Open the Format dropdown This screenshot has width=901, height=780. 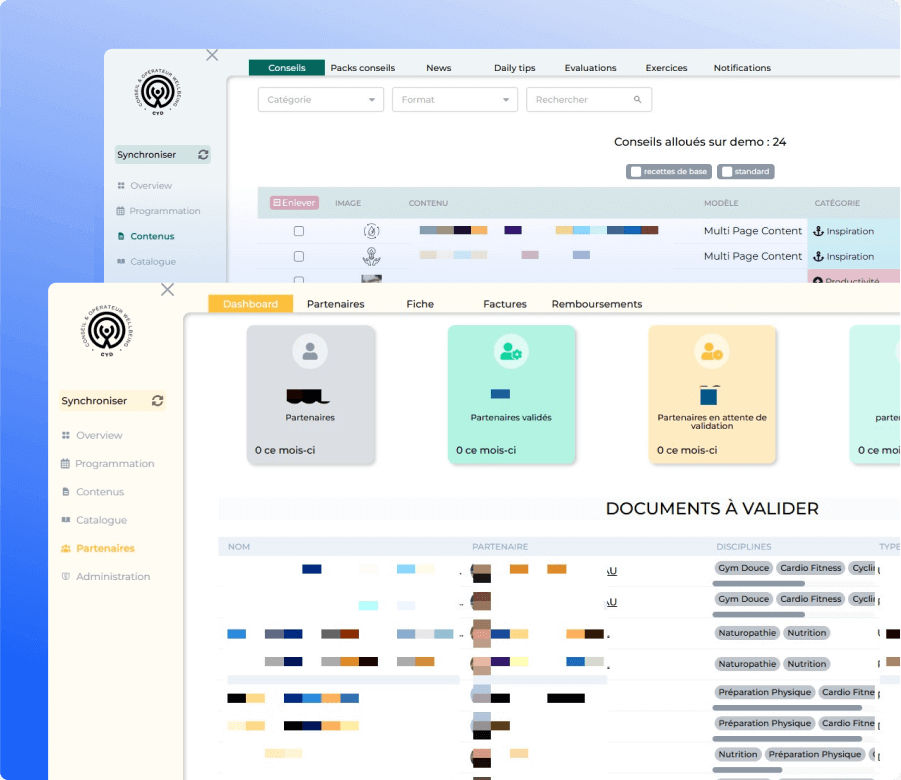coord(454,100)
